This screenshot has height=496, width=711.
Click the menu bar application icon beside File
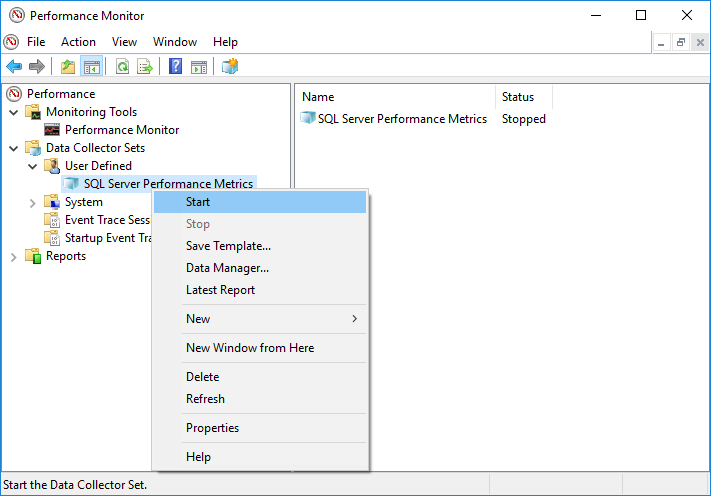coord(11,42)
